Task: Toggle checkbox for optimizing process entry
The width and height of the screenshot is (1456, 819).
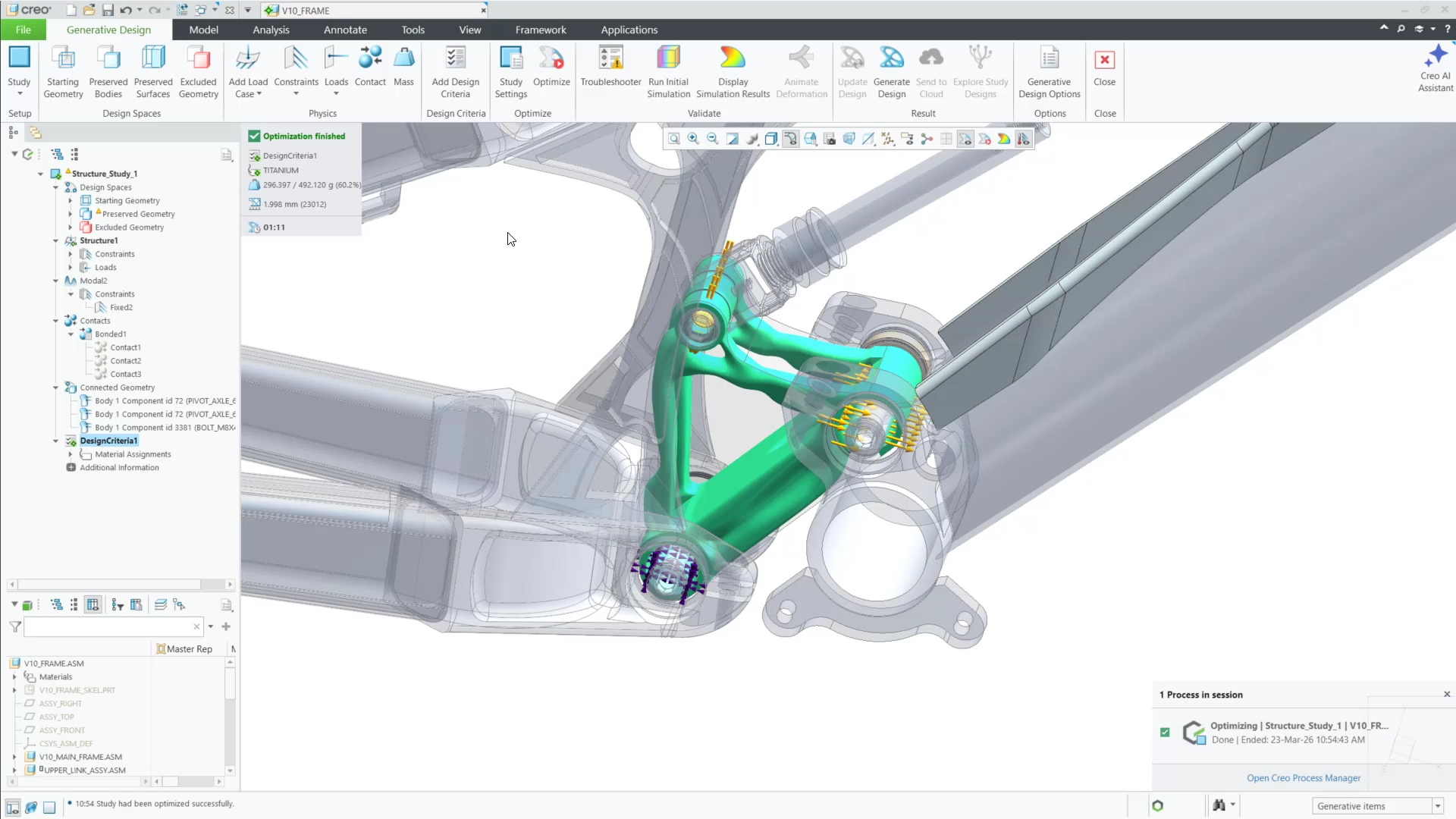Action: click(x=1165, y=732)
